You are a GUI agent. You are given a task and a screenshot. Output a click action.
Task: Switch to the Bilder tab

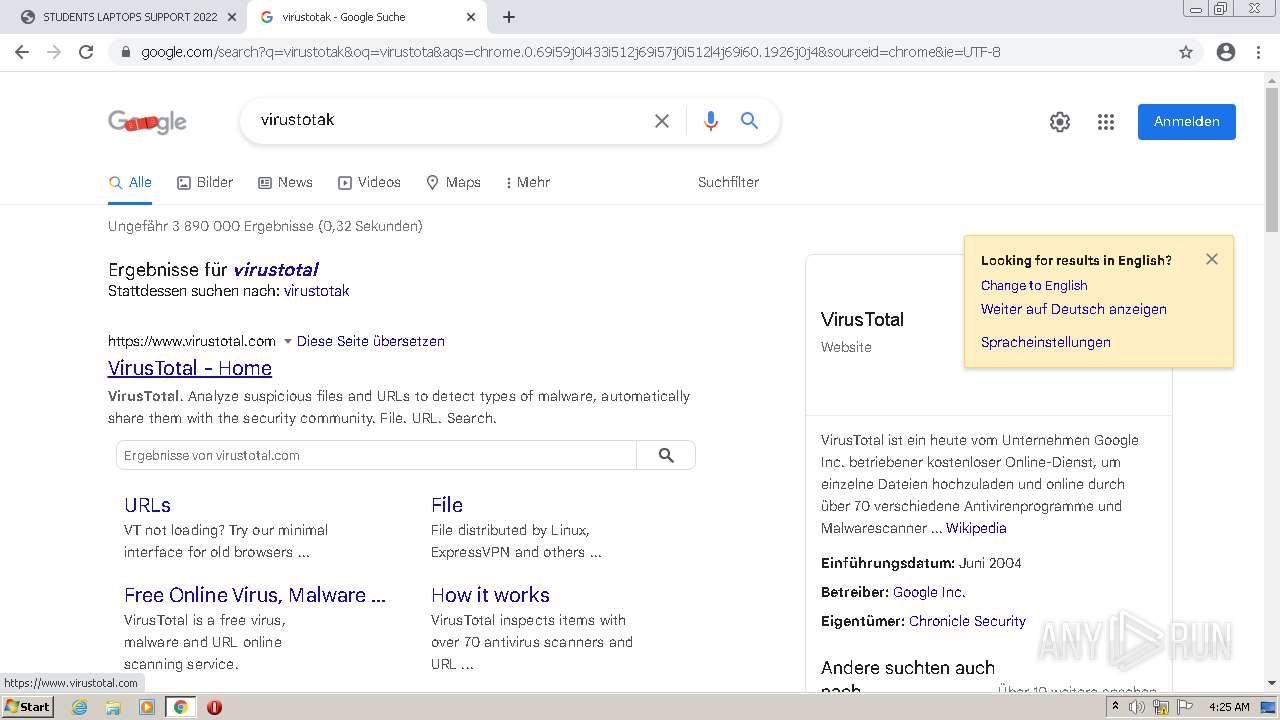(205, 182)
